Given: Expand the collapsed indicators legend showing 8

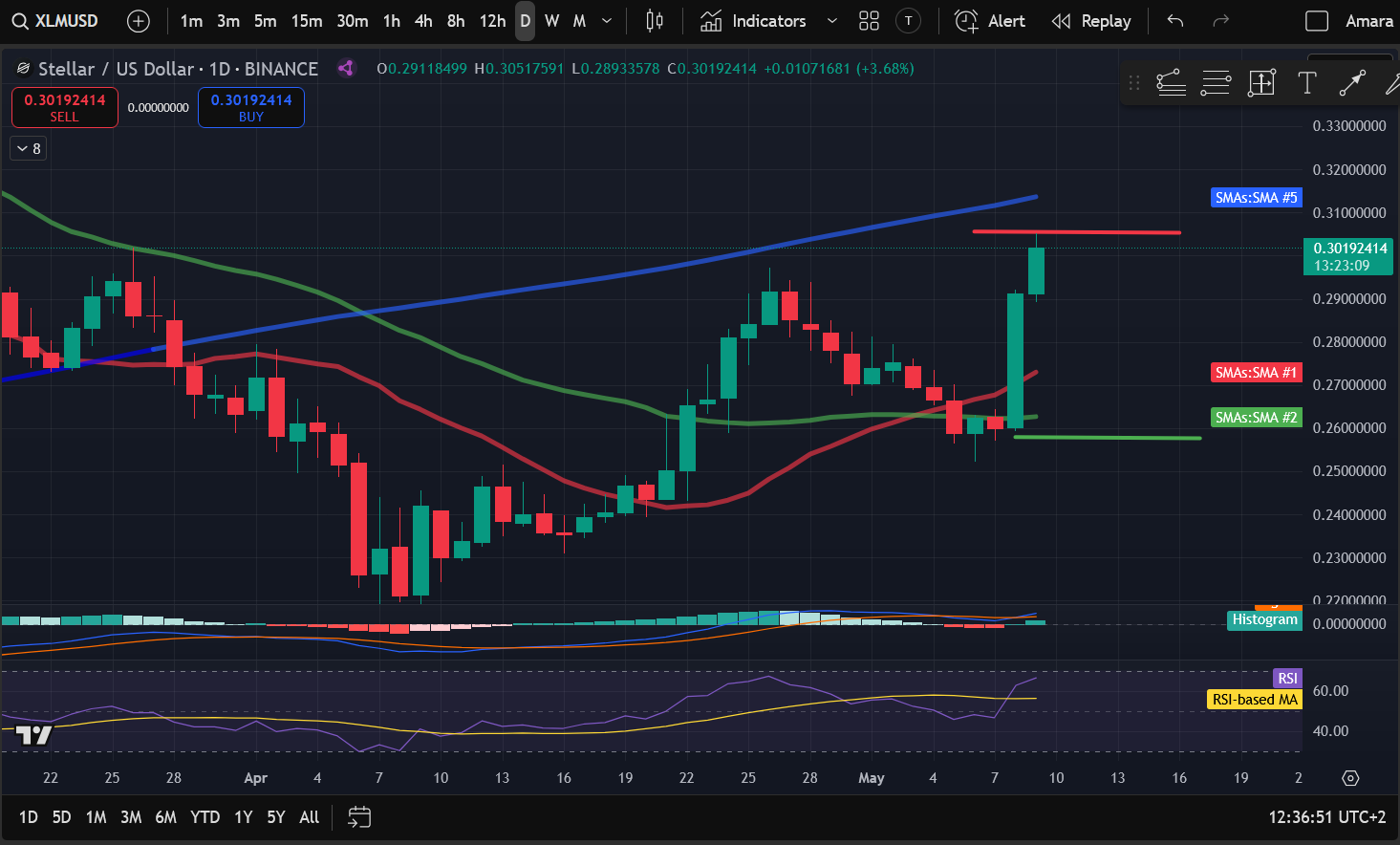Looking at the screenshot, I should [x=29, y=148].
